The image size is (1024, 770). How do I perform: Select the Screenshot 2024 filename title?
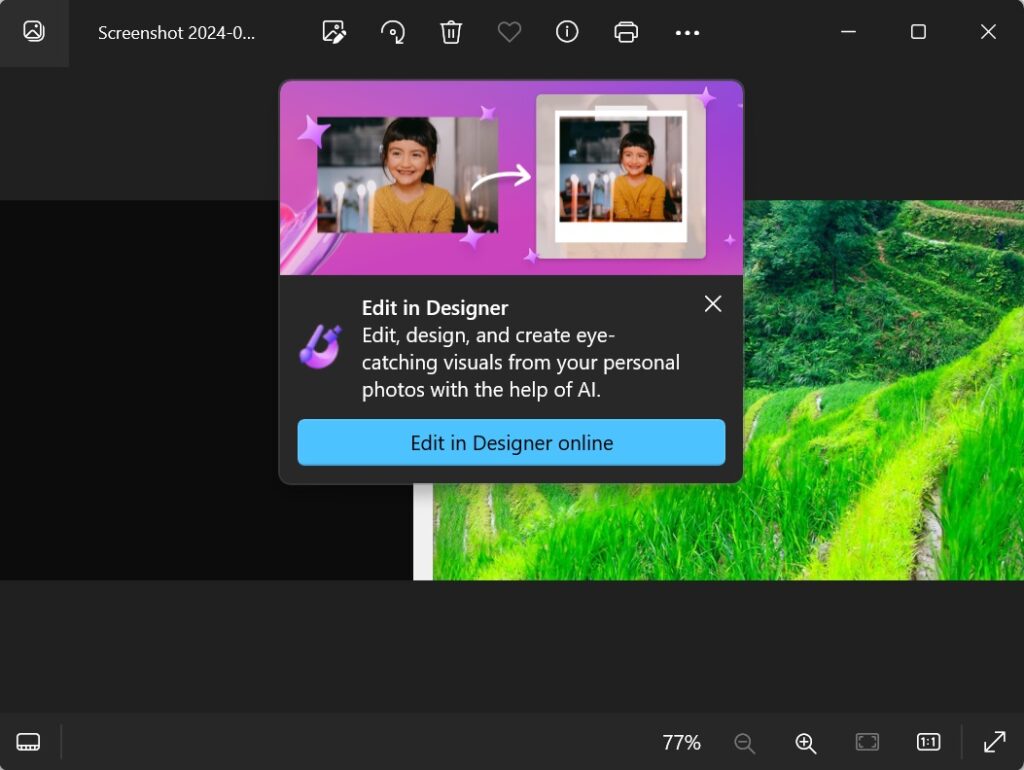pos(180,32)
